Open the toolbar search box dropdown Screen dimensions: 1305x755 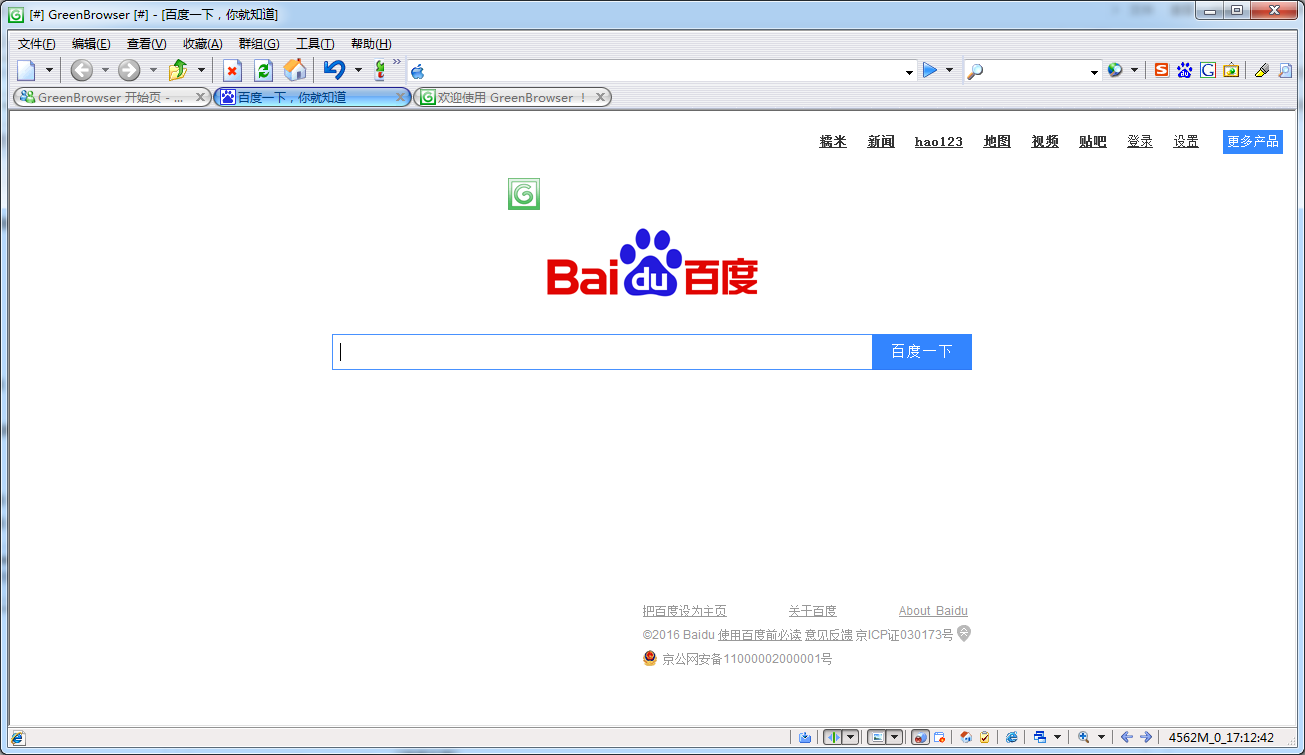tap(1094, 72)
